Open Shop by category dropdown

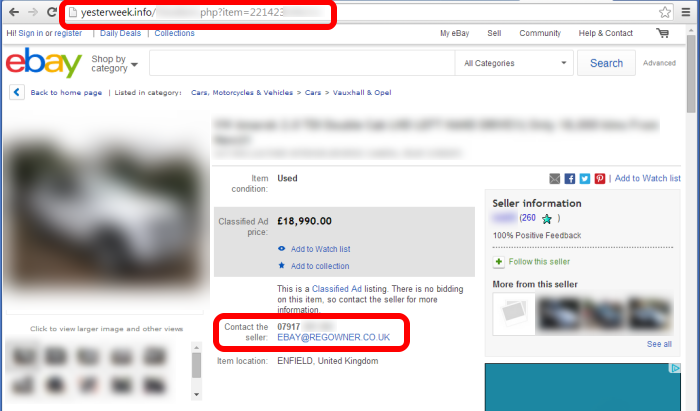pyautogui.click(x=114, y=63)
